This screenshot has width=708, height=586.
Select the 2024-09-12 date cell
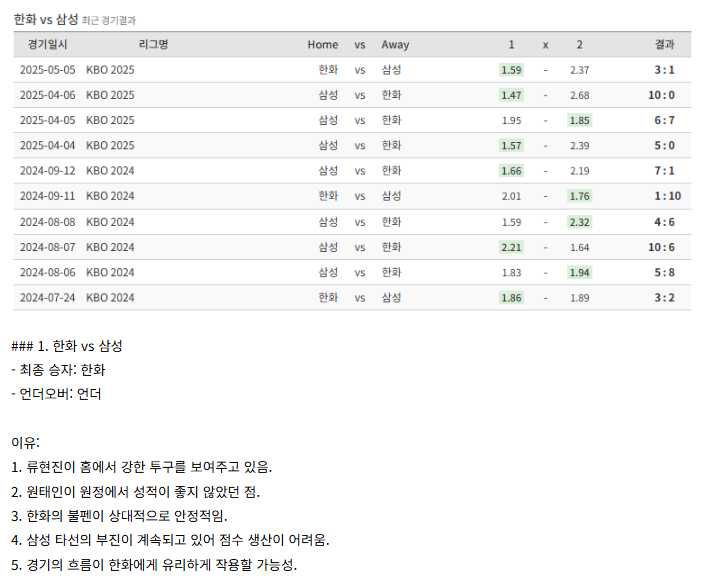coord(47,171)
